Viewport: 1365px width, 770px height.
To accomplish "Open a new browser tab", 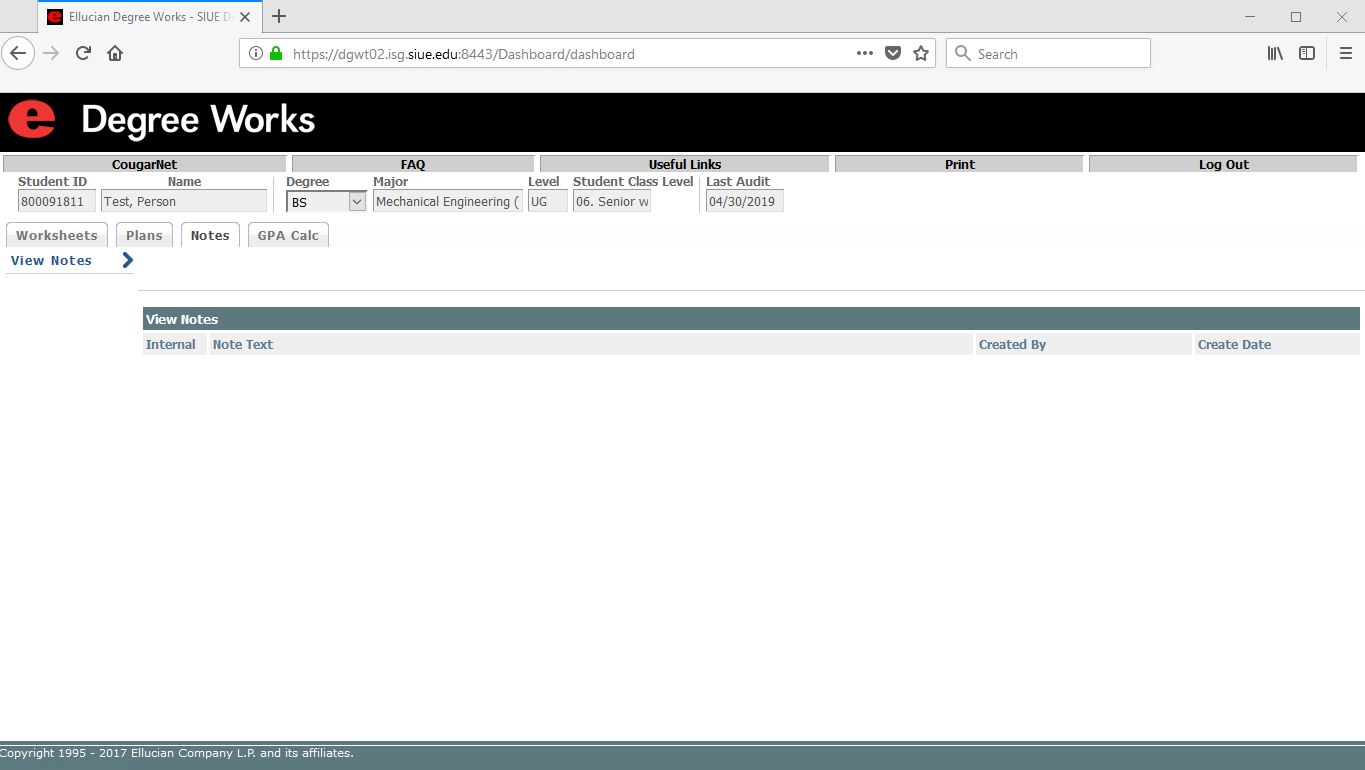I will pos(279,17).
